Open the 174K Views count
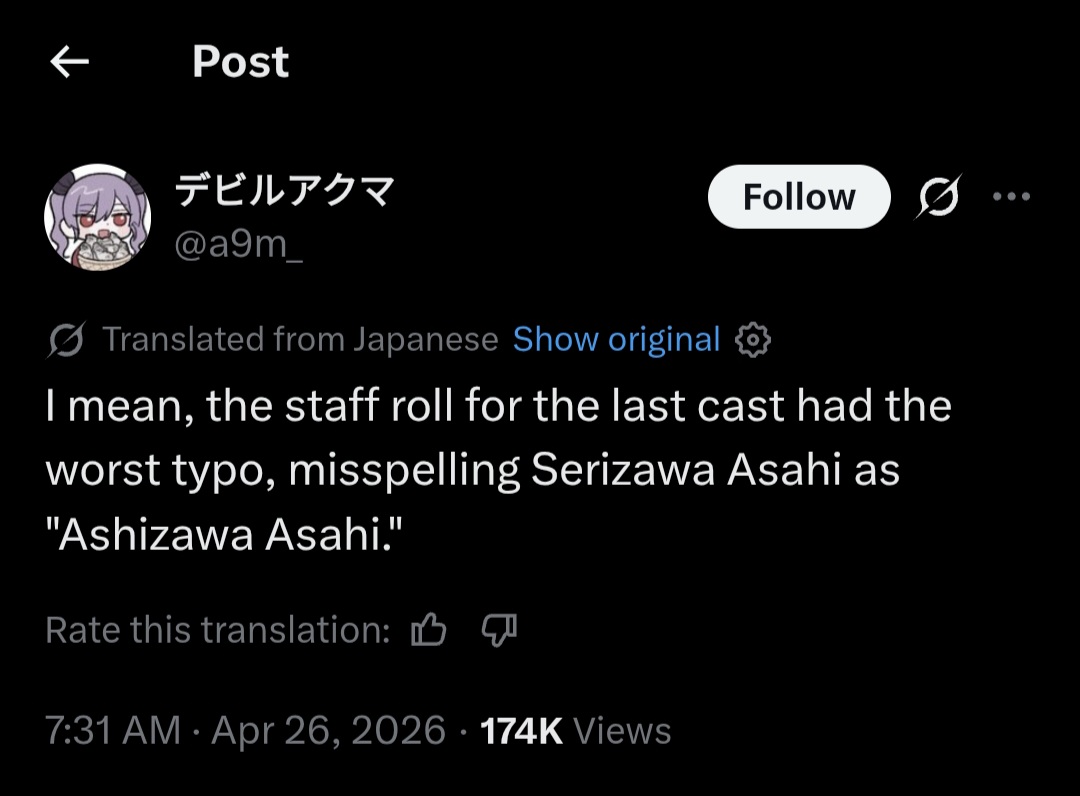The width and height of the screenshot is (1080, 796). (x=575, y=731)
